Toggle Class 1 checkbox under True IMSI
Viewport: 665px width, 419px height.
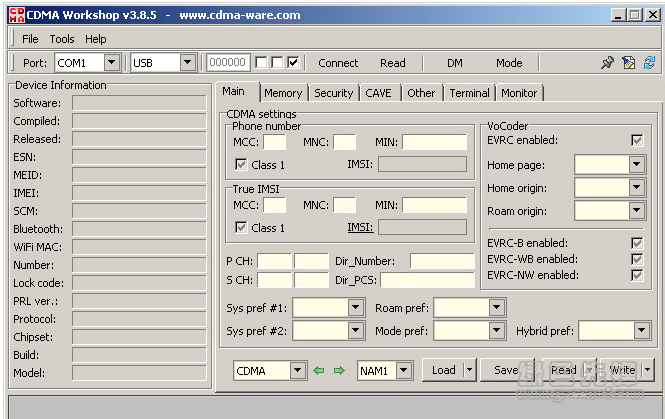tap(241, 228)
